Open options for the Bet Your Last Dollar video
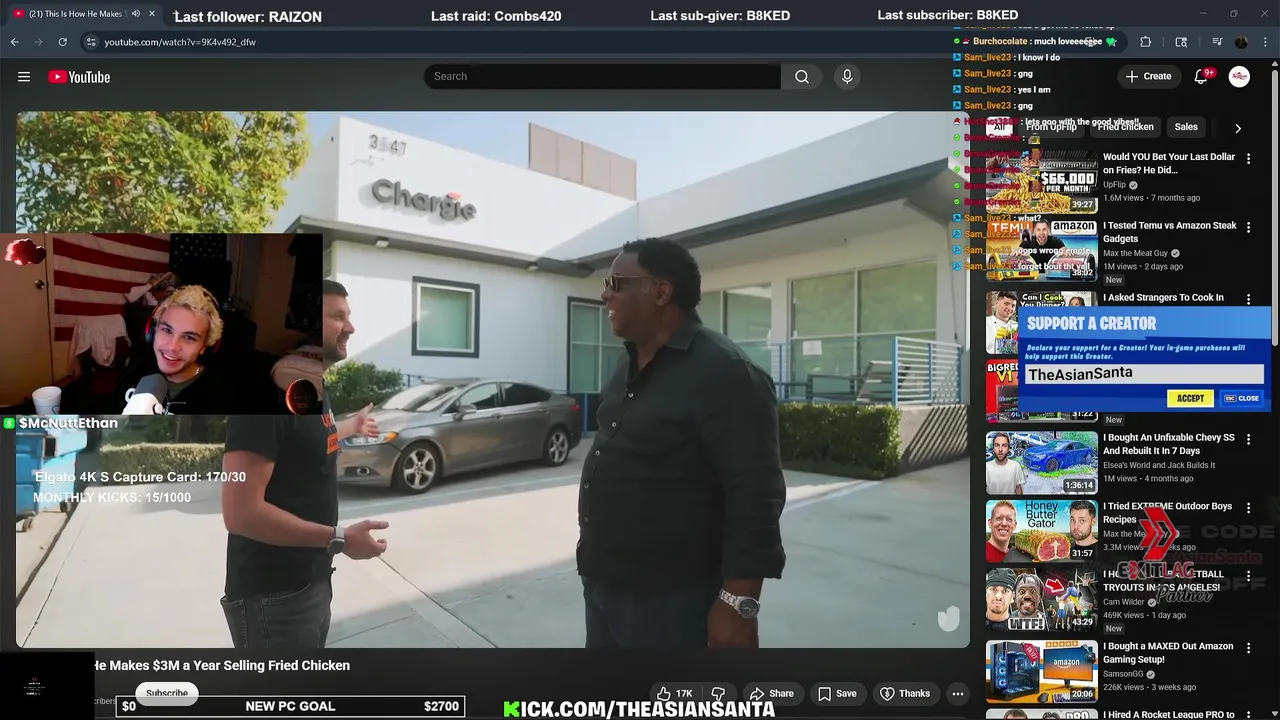Viewport: 1280px width, 720px height. 1248,158
